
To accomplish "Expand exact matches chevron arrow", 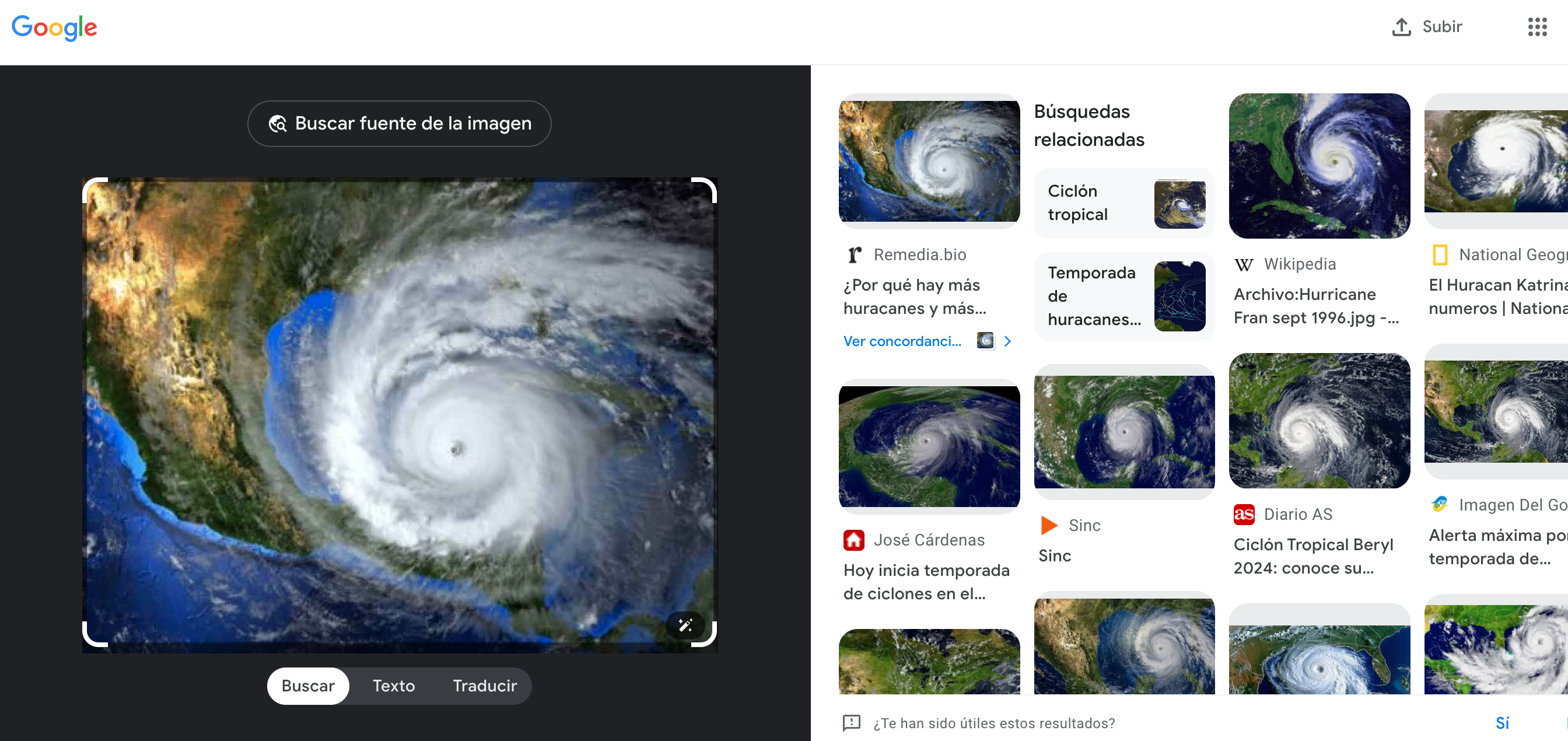I will pos(1007,341).
